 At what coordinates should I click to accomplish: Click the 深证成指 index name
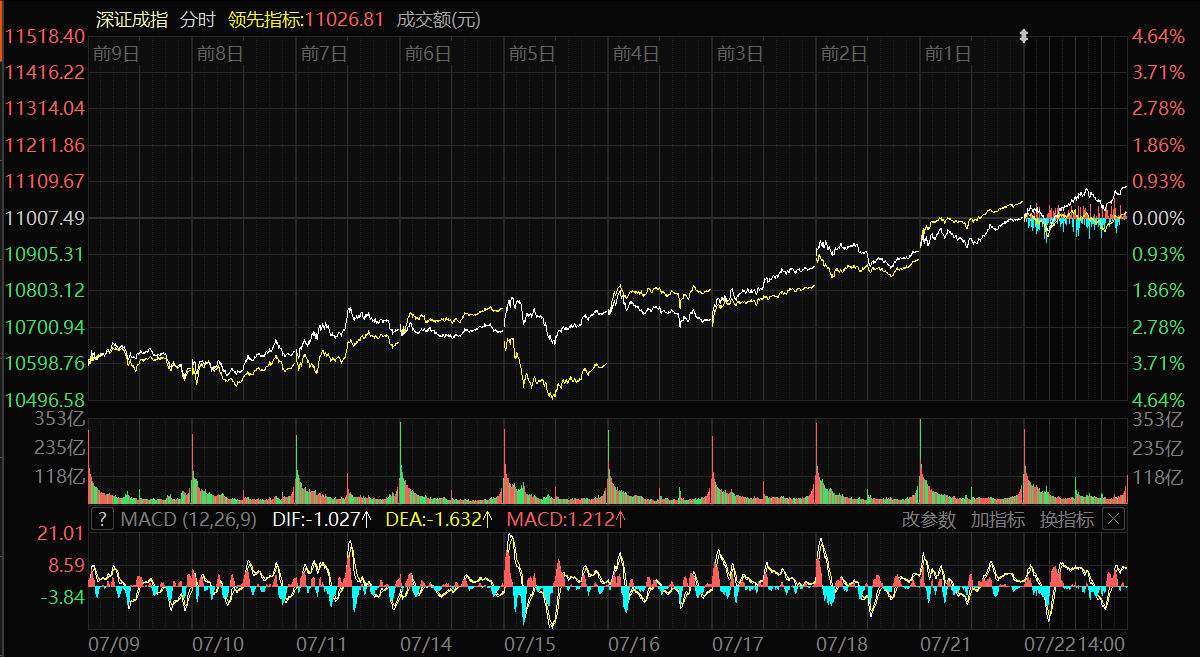click(x=131, y=20)
